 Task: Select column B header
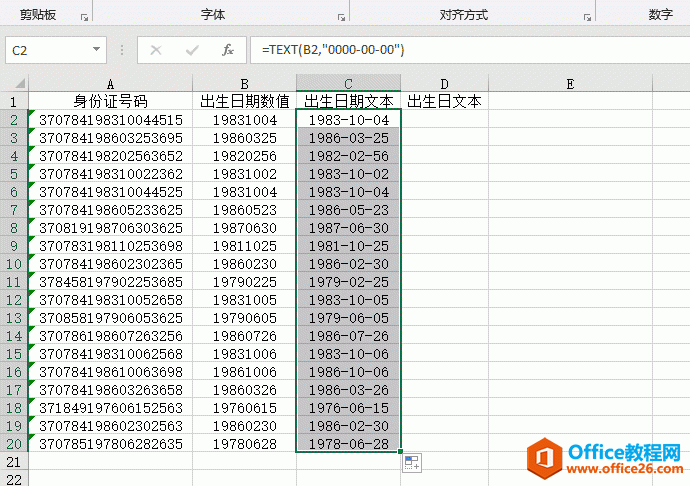pos(244,83)
